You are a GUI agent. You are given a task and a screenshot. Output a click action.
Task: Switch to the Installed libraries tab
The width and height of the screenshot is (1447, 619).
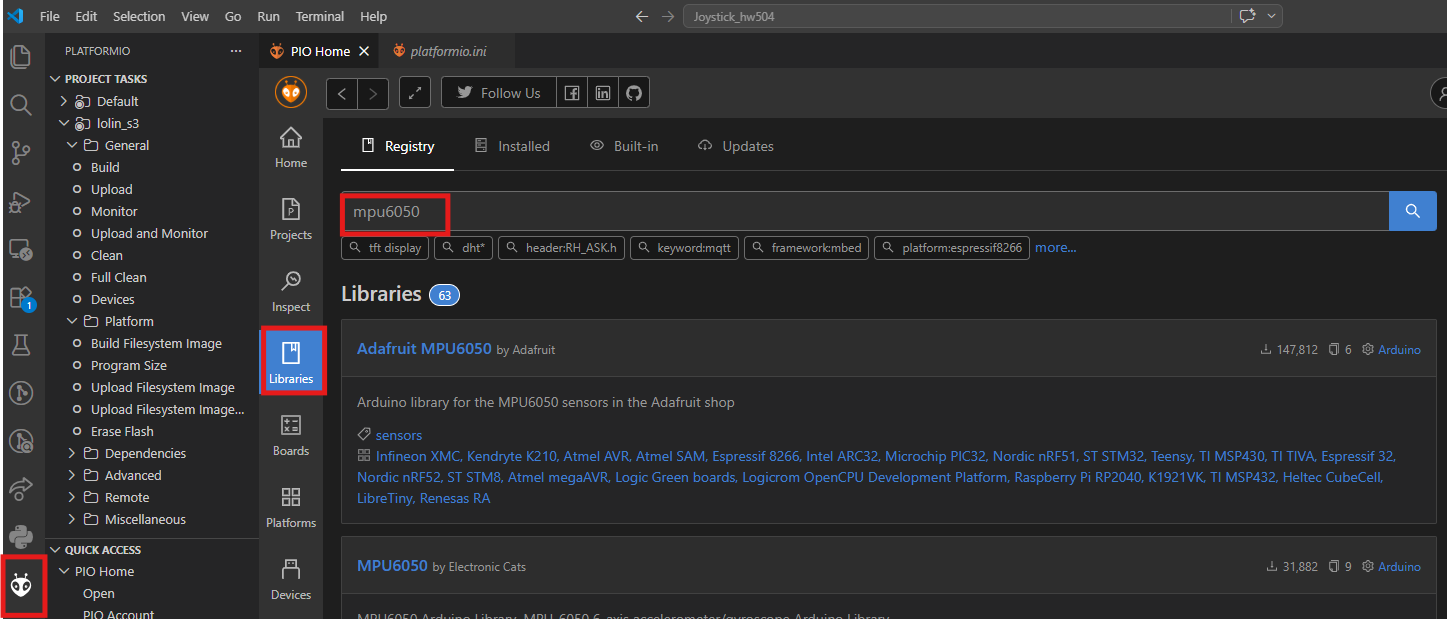point(512,146)
